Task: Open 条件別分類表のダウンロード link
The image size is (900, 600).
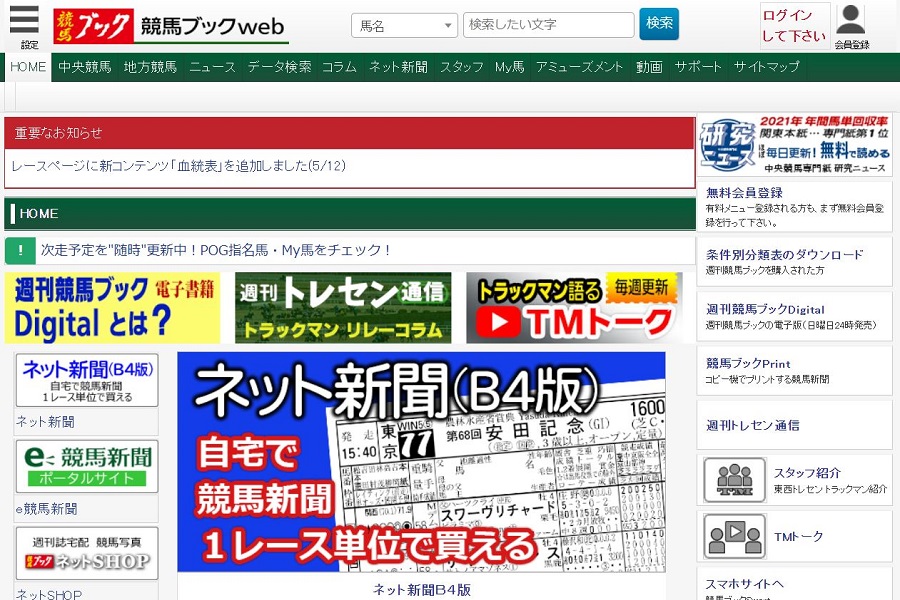Action: pyautogui.click(x=784, y=255)
